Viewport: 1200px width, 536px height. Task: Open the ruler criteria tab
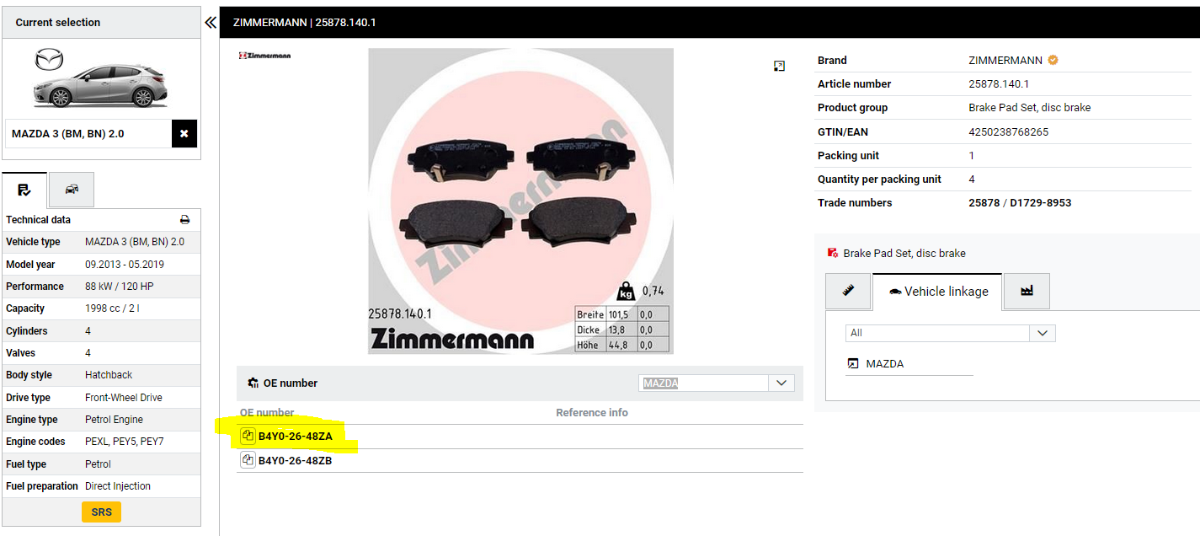tap(848, 291)
